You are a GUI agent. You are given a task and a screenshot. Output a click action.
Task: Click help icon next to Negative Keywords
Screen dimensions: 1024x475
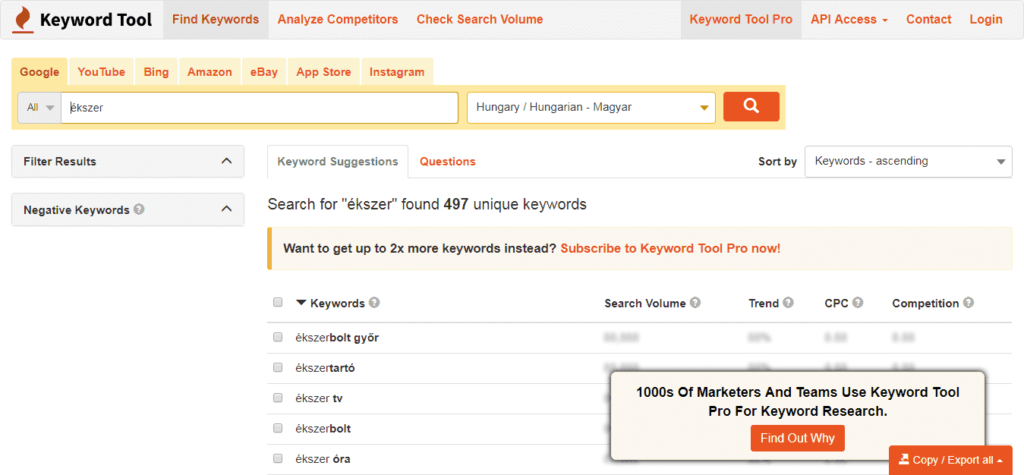139,210
